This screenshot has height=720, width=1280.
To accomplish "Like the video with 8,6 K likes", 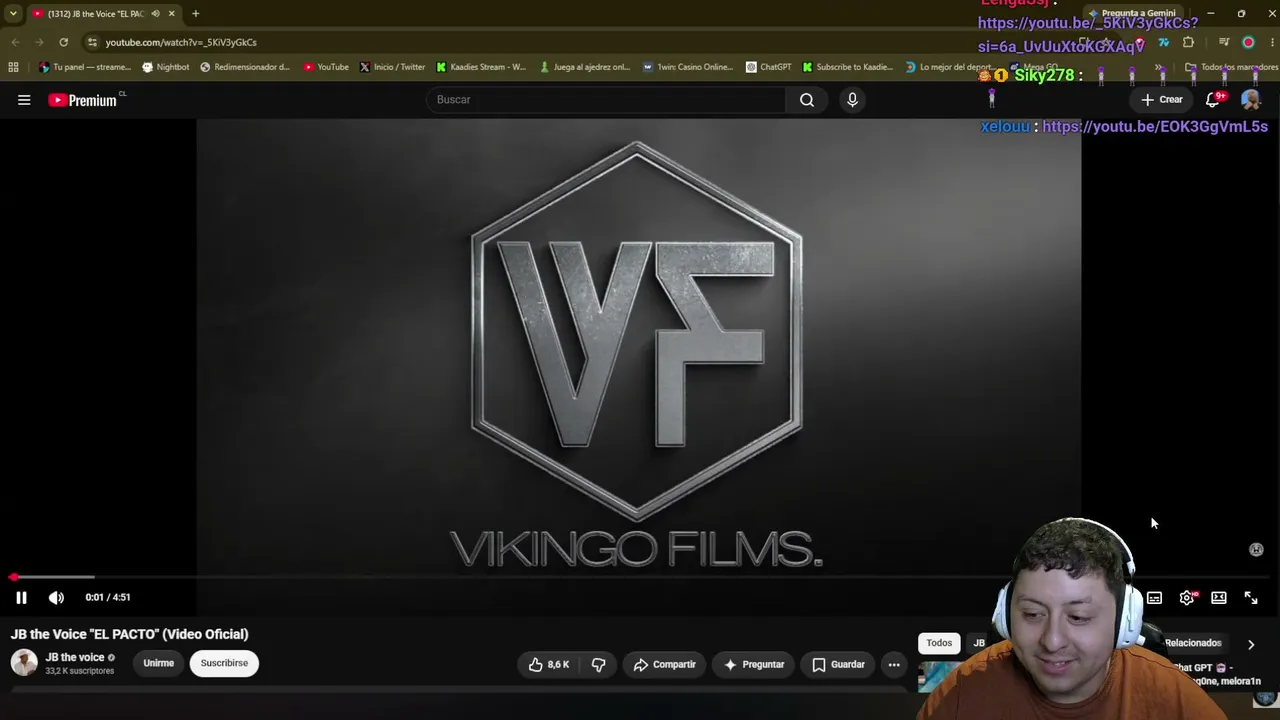I will tap(548, 664).
